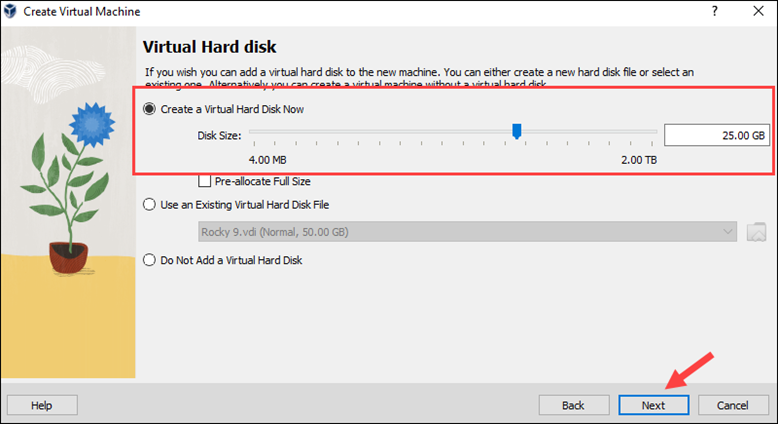
Task: Click the dropdown chevron of disk file list
Action: click(727, 232)
